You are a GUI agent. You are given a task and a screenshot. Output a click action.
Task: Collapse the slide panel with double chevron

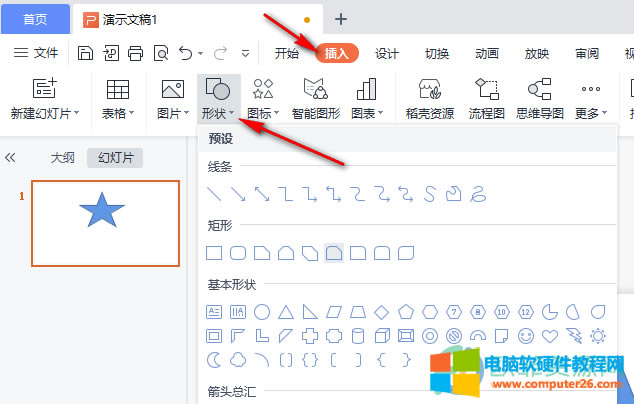click(12, 157)
